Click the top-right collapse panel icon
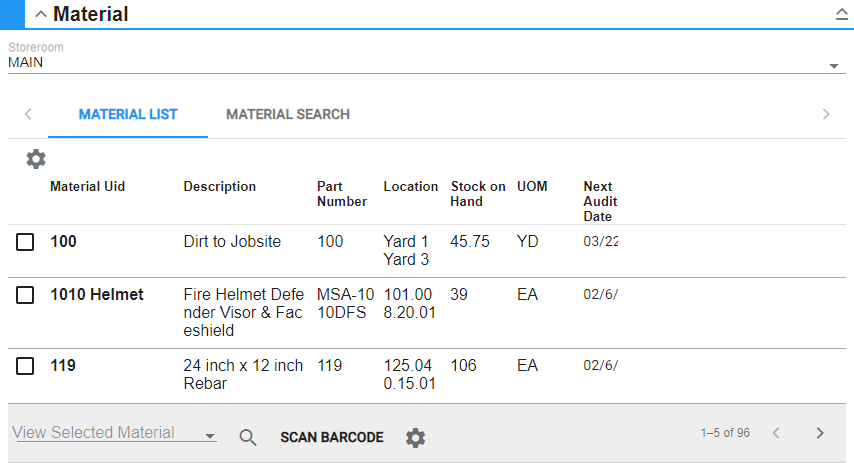The image size is (854, 463). pos(841,14)
